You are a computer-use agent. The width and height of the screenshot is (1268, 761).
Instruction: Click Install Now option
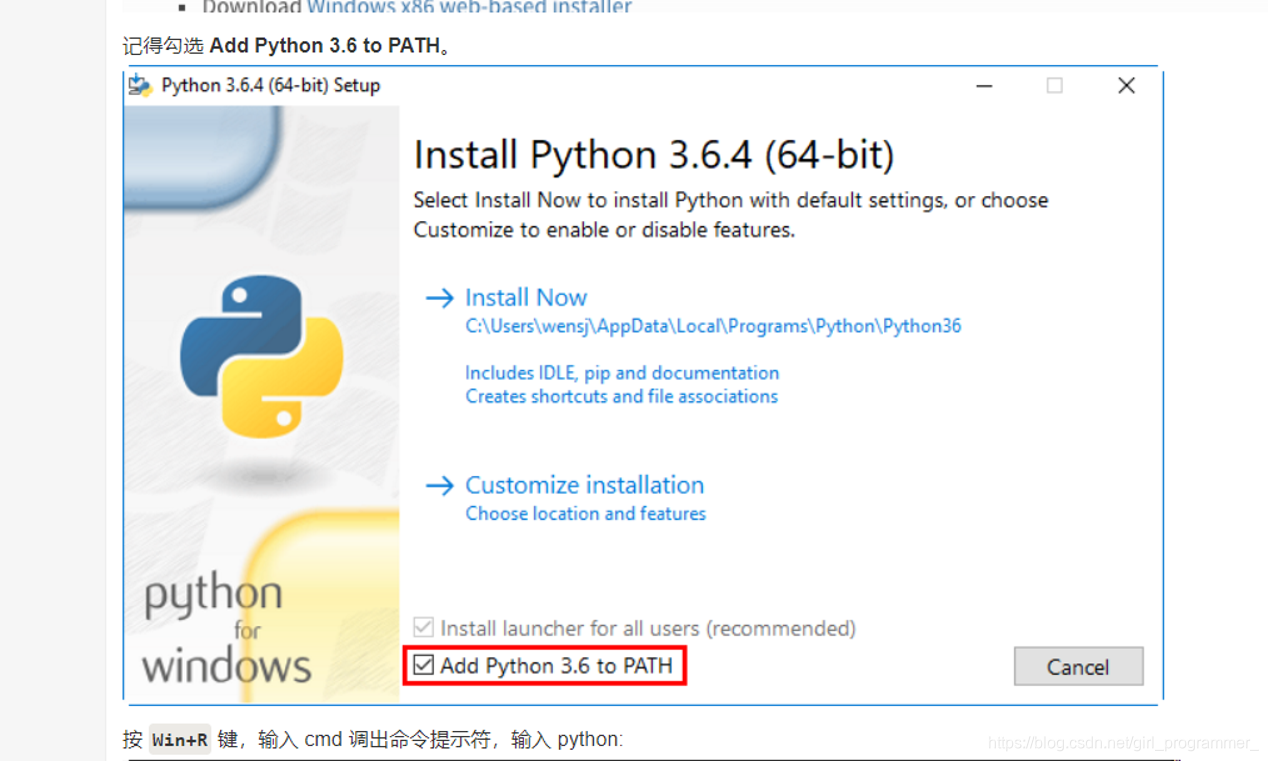coord(526,297)
